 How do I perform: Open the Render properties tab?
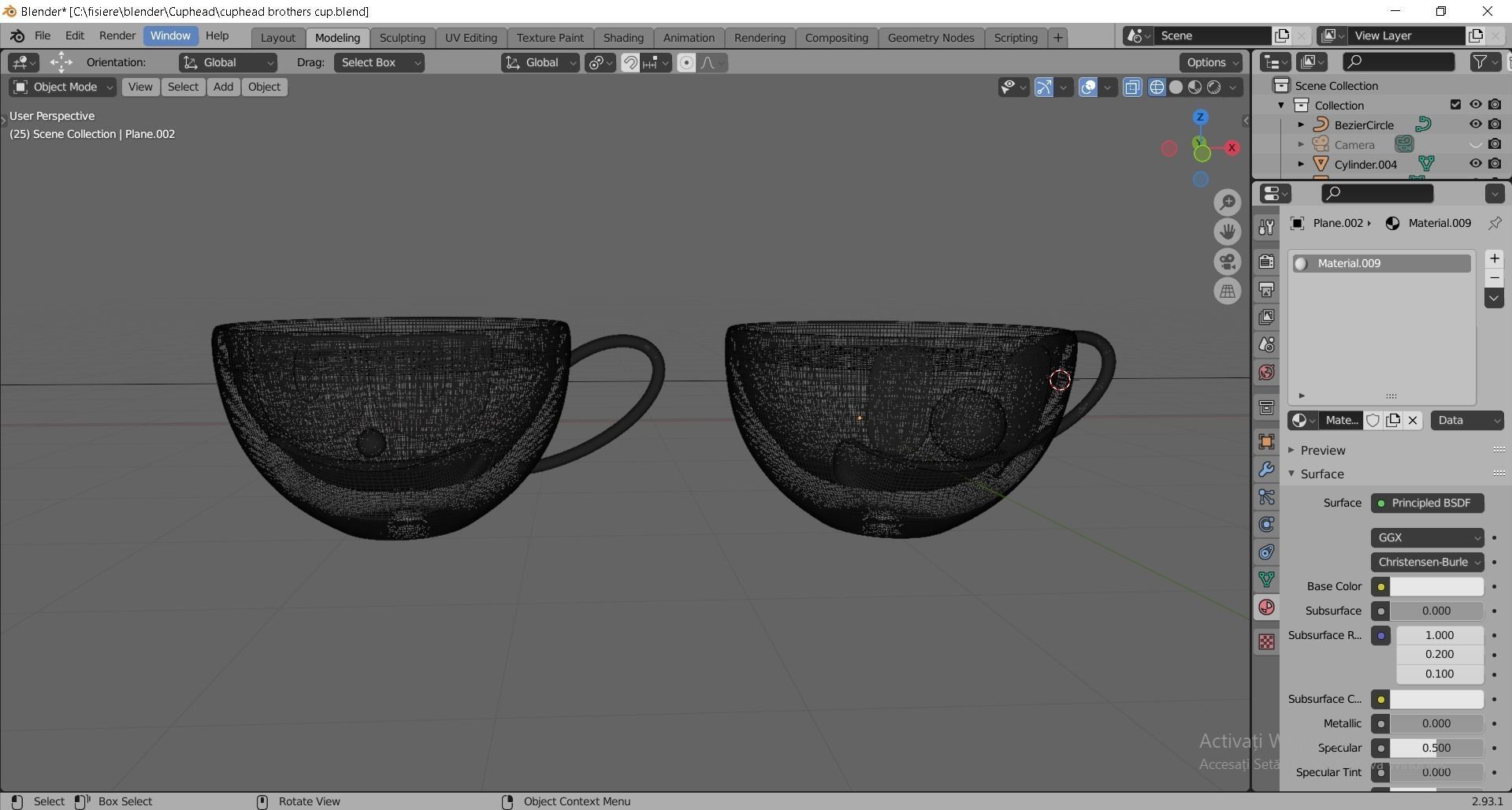(x=1266, y=262)
